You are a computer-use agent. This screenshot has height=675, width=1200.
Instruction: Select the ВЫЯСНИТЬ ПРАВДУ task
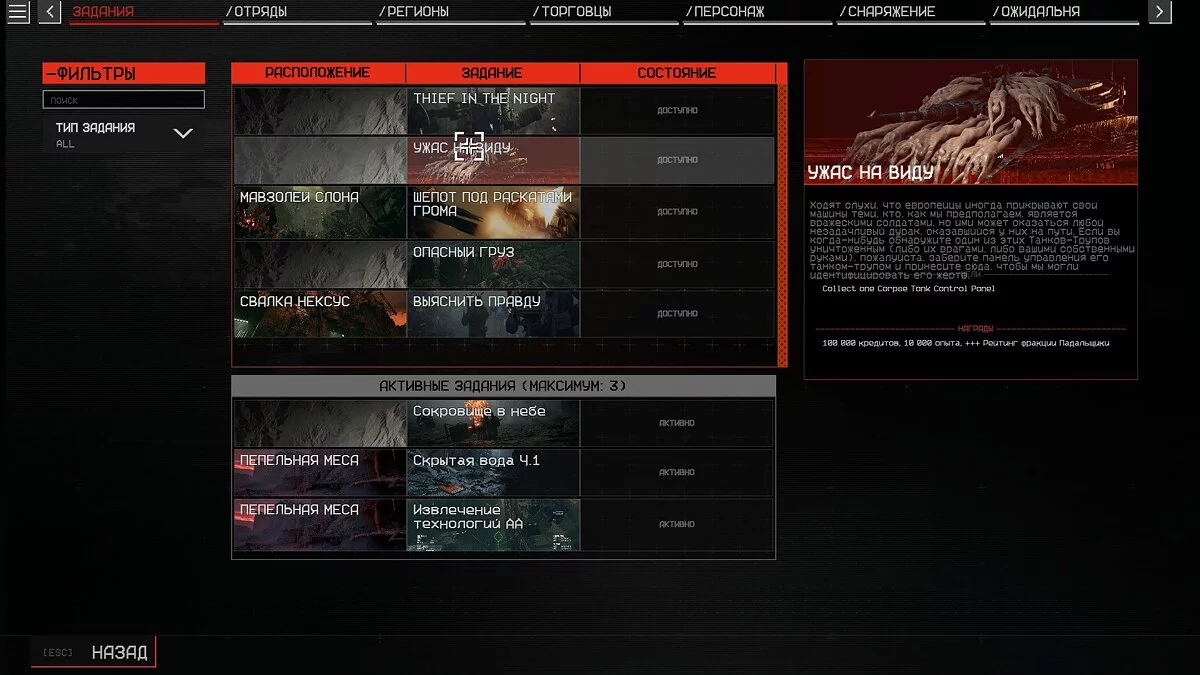pos(493,314)
